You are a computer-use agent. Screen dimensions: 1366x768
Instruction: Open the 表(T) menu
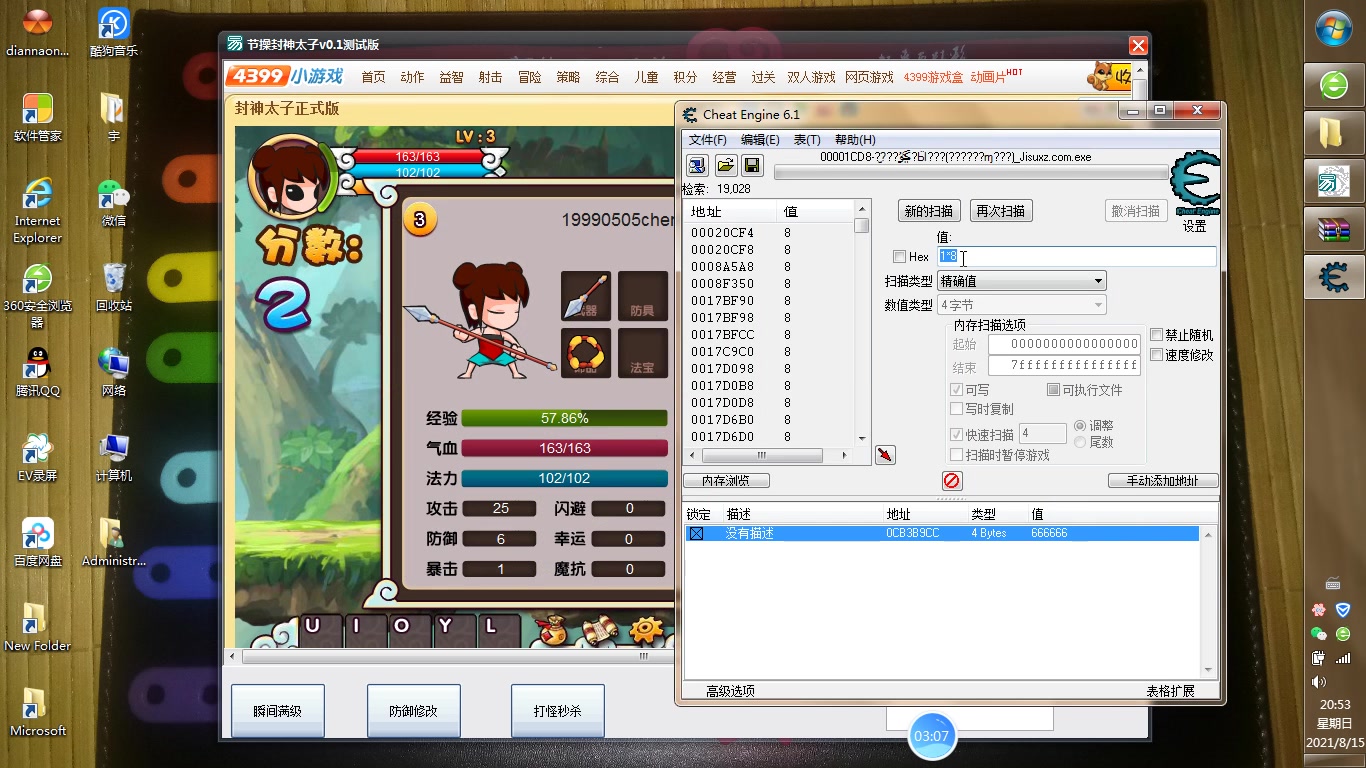click(x=807, y=140)
